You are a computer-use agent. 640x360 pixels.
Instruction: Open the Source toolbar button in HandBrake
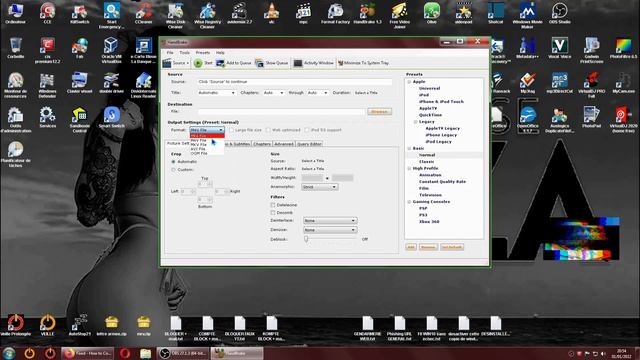(176, 63)
